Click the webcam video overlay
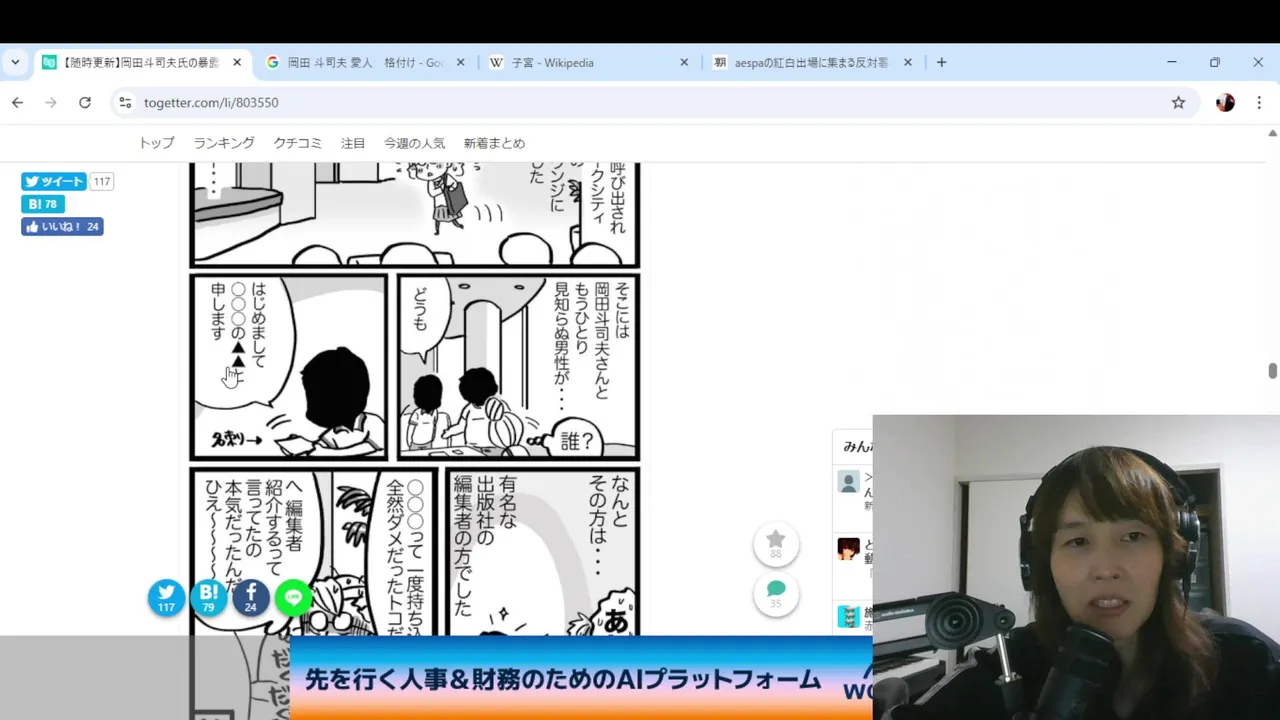This screenshot has width=1280, height=720. [x=1076, y=567]
